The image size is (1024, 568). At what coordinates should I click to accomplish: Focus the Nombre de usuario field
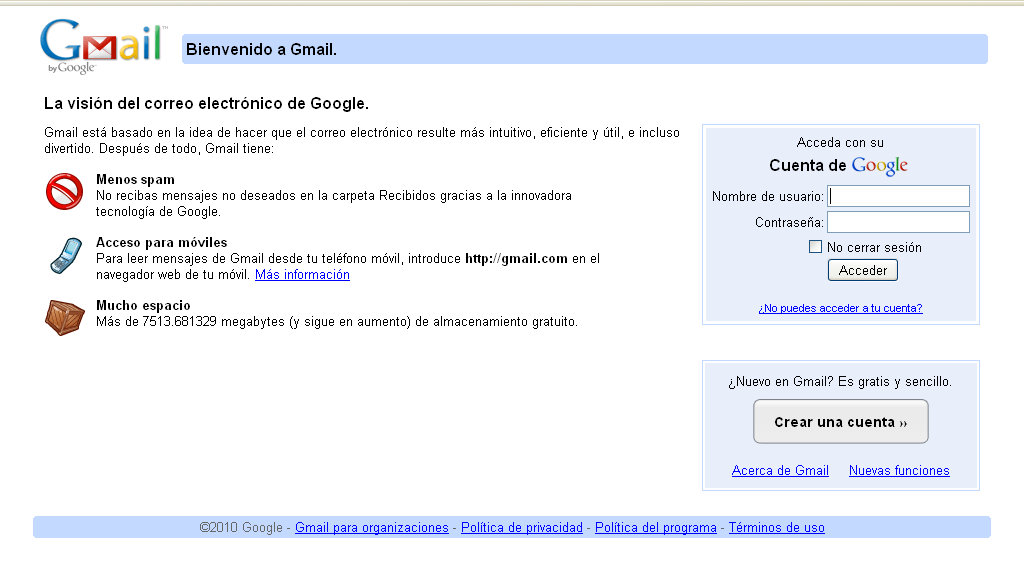tap(898, 196)
